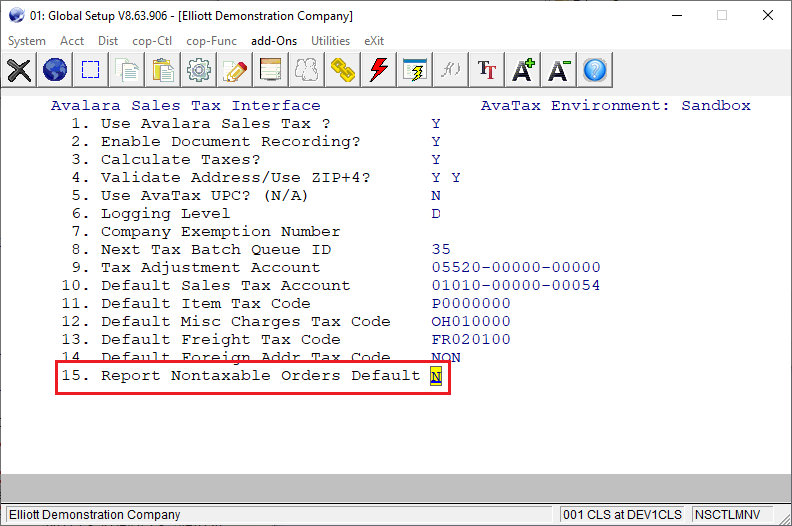Click the Use Avalara Sales Tax Y value
The width and height of the screenshot is (792, 526).
pyautogui.click(x=436, y=124)
